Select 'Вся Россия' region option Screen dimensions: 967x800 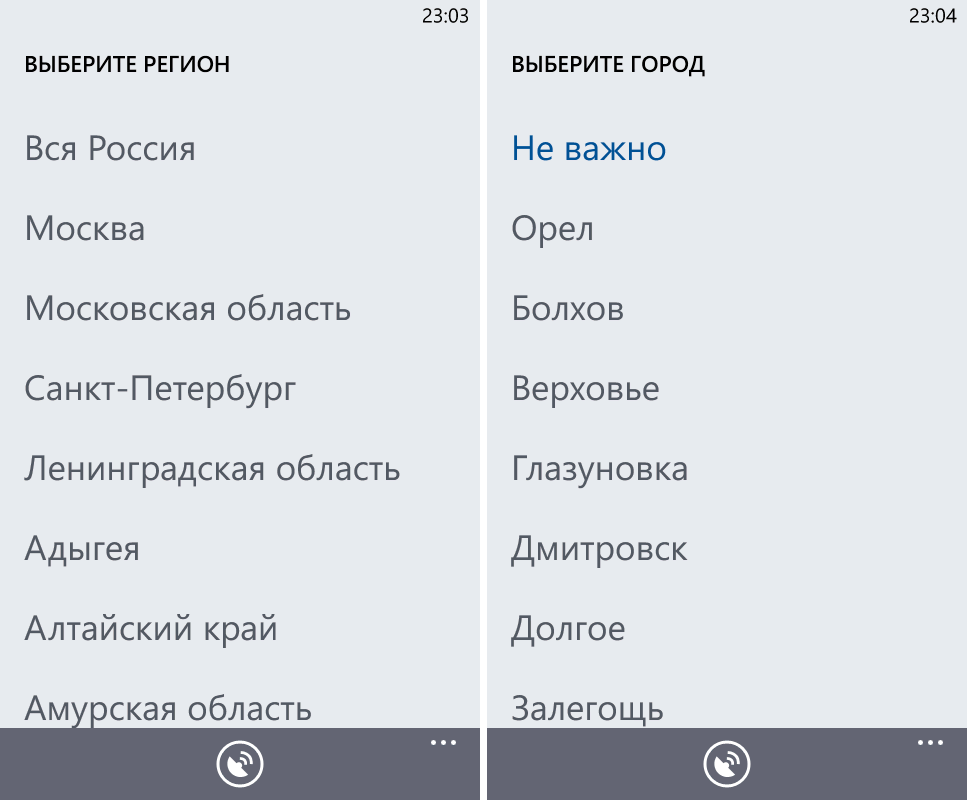[x=110, y=149]
